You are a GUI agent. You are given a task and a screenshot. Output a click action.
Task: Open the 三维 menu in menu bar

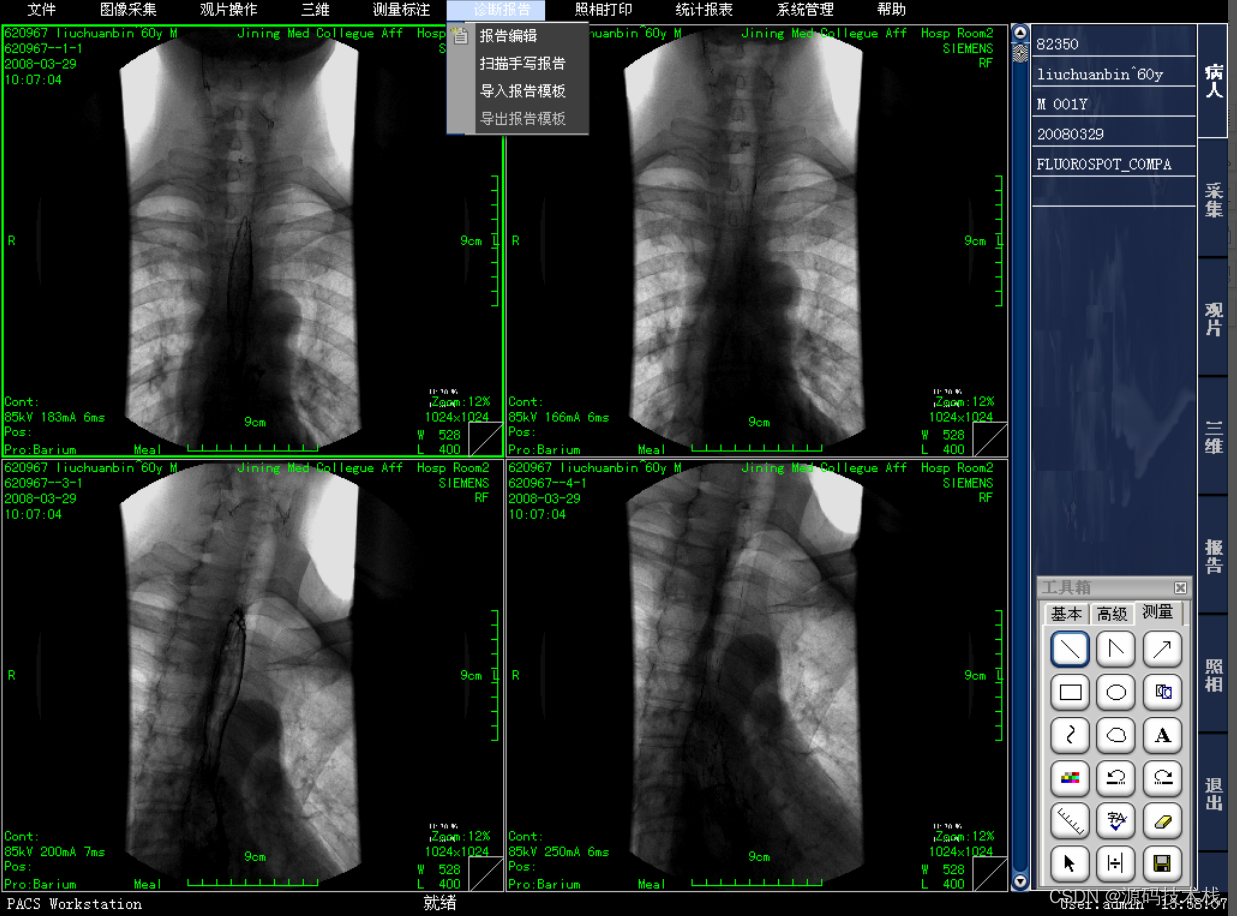[x=315, y=10]
